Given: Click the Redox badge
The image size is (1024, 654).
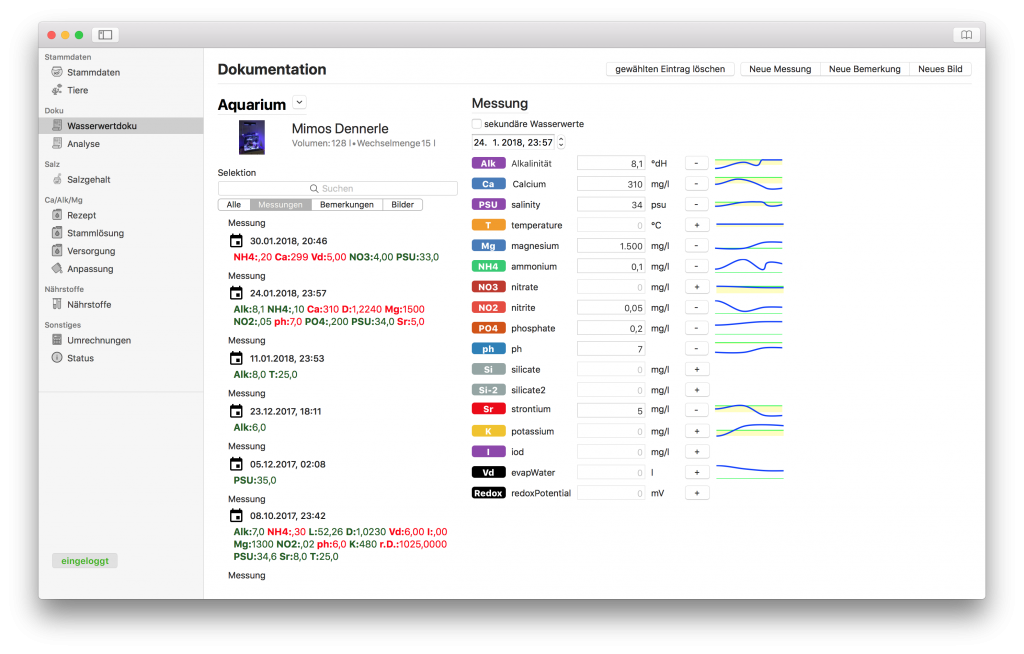Looking at the screenshot, I should [488, 493].
